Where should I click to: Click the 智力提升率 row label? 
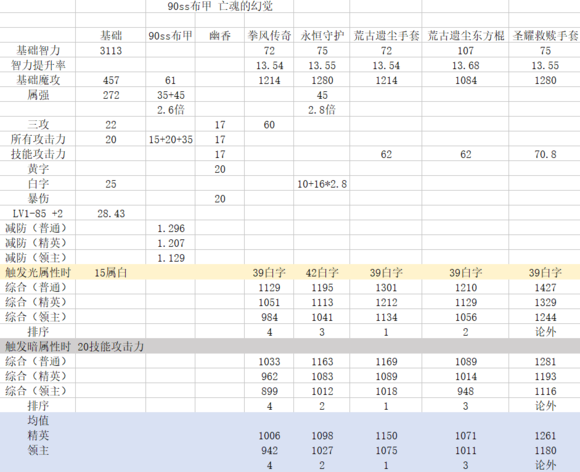click(38, 65)
